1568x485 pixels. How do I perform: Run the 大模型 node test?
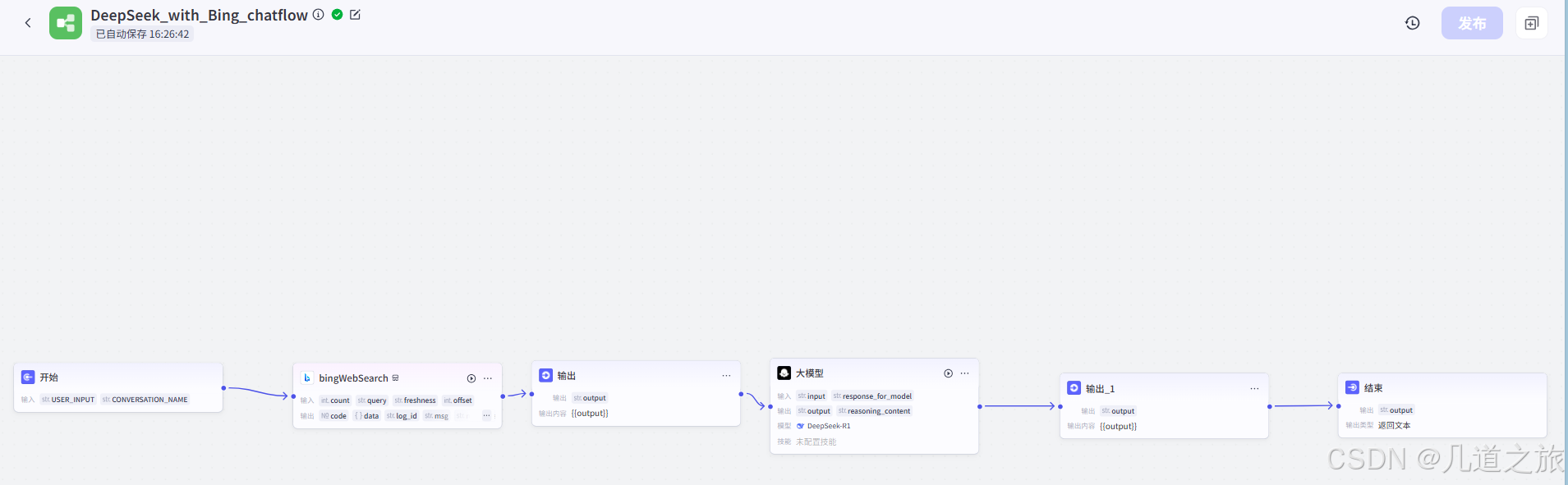(948, 373)
